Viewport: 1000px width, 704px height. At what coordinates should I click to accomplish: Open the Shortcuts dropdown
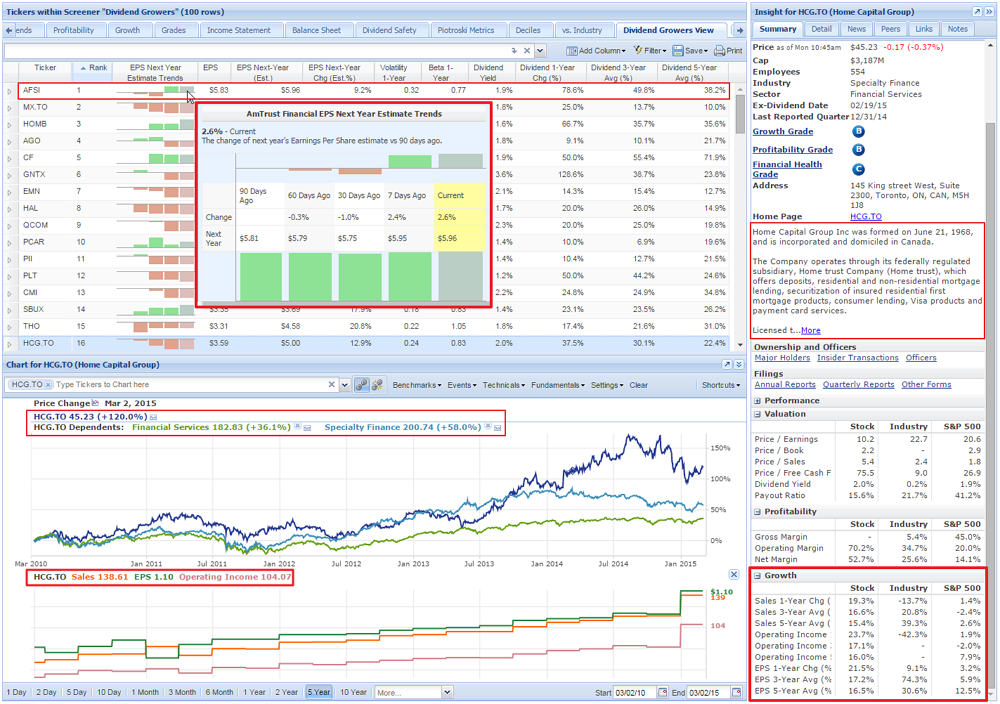[x=721, y=385]
